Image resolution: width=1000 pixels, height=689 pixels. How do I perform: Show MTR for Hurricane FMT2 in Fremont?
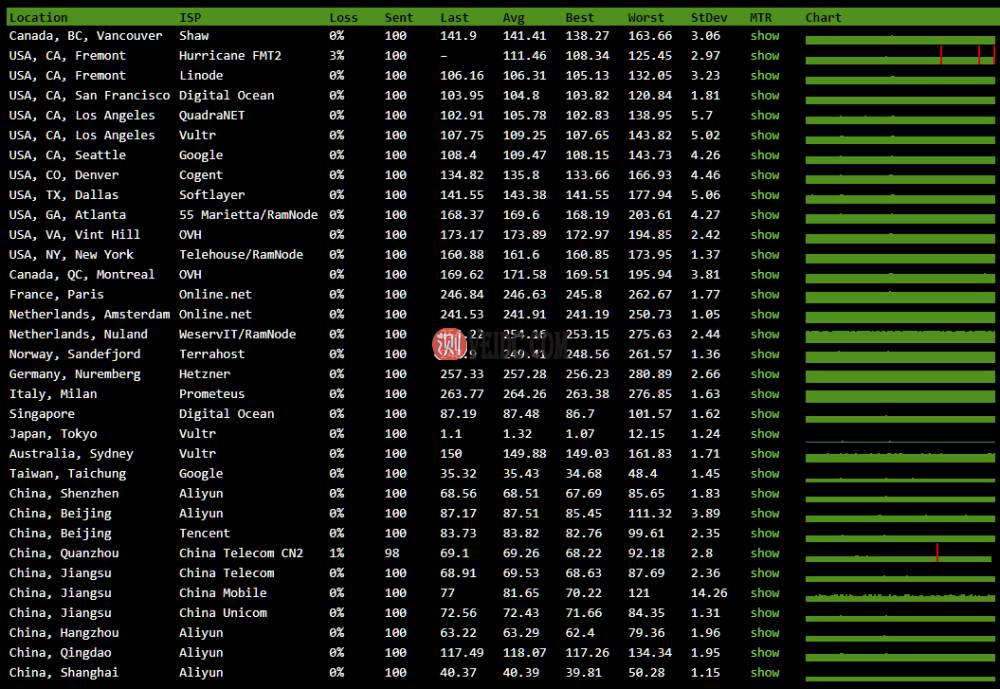click(x=764, y=55)
